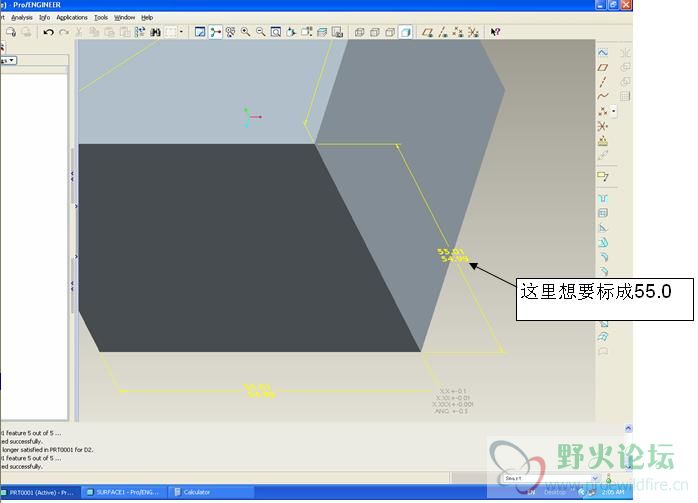698x503 pixels.
Task: Click the Refit model icon
Action: click(x=276, y=32)
